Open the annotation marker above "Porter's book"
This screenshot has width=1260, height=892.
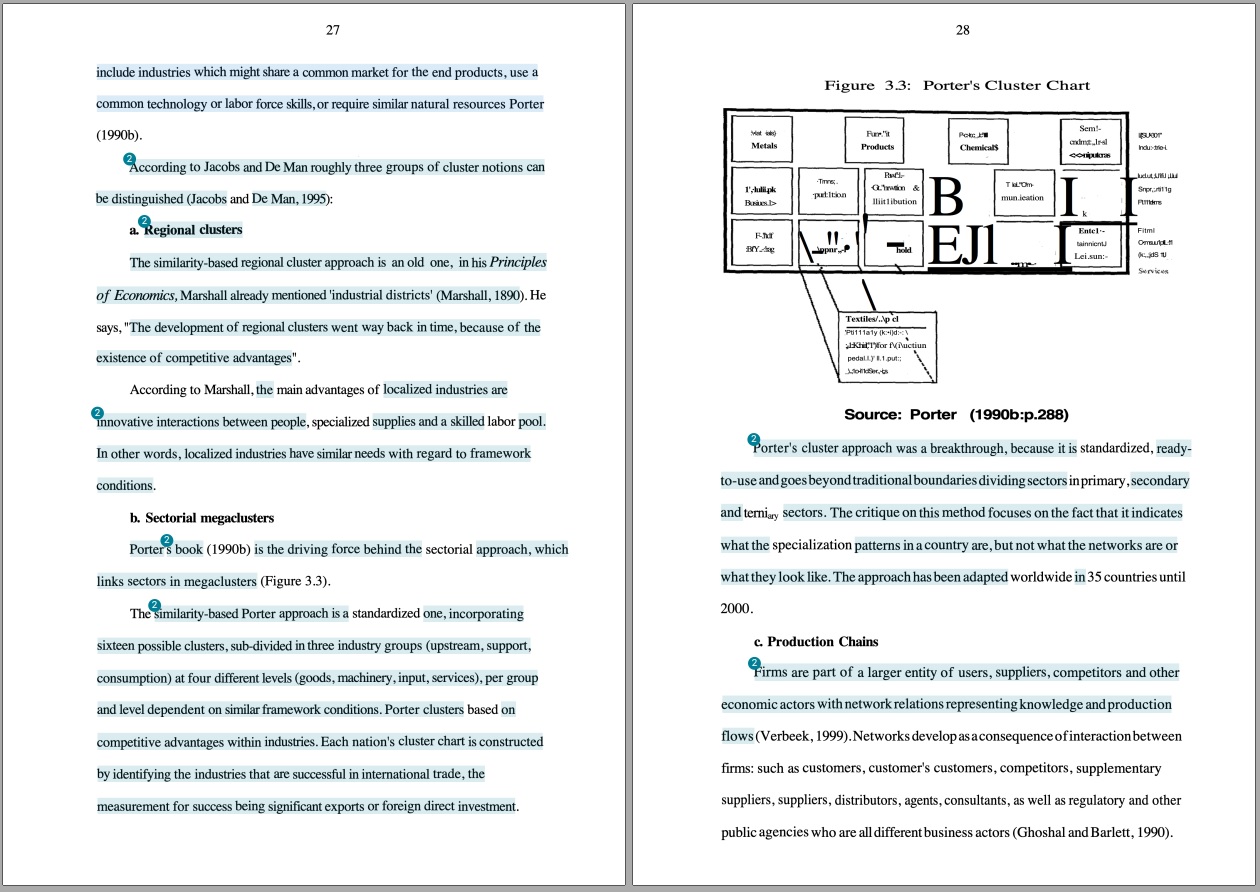click(167, 541)
